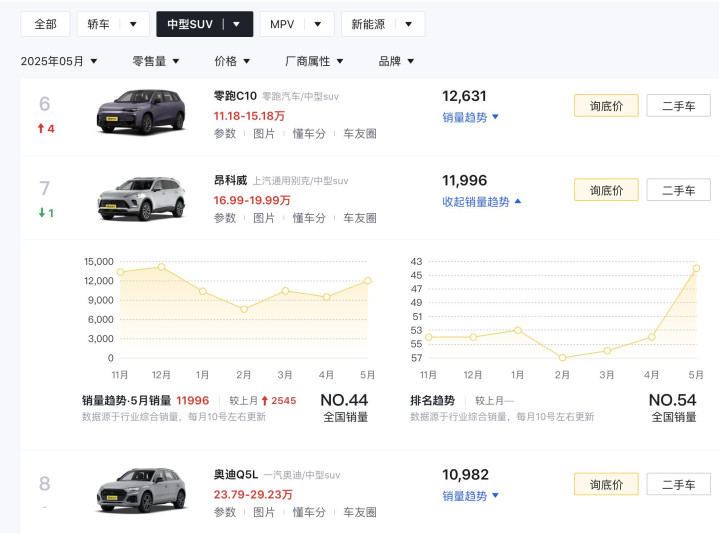The image size is (719, 533).
Task: Open 参数 link for 零跑C10
Action: click(x=225, y=134)
